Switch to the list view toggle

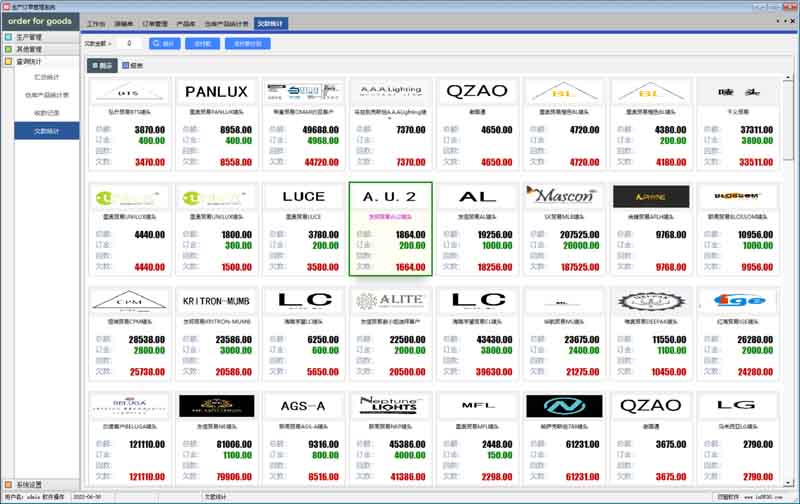pos(133,65)
